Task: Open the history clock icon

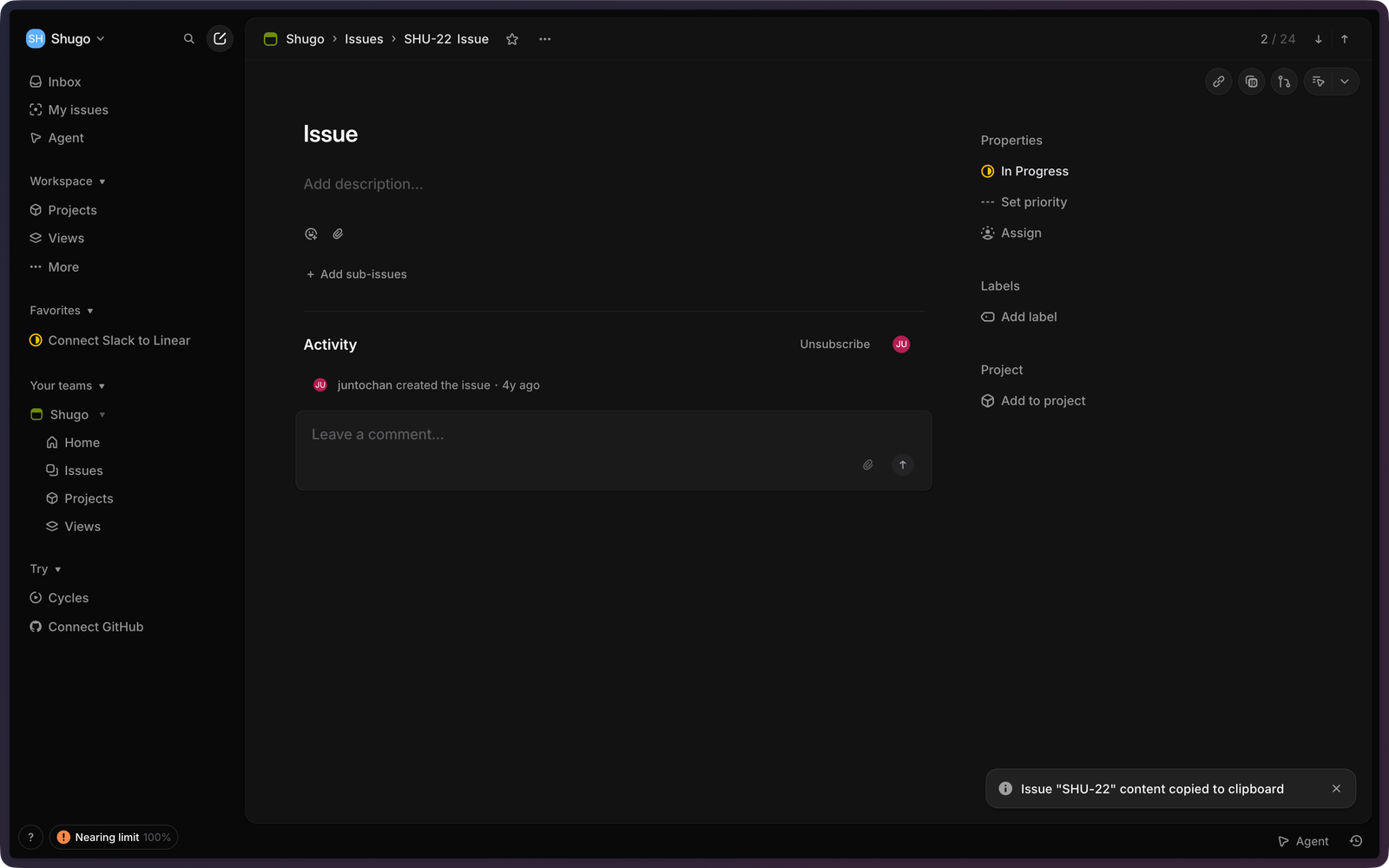Action: point(1356,841)
